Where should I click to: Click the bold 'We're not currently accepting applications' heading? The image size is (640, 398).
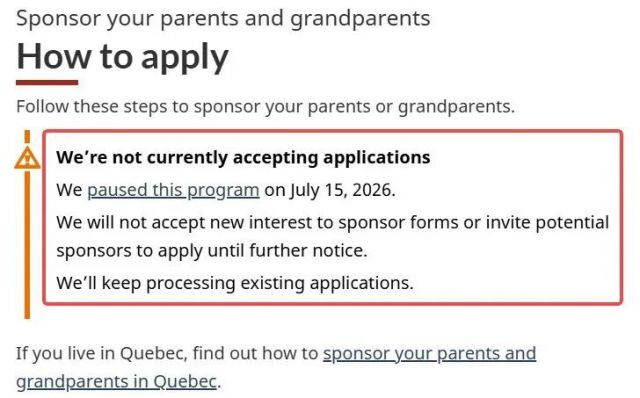click(x=243, y=158)
